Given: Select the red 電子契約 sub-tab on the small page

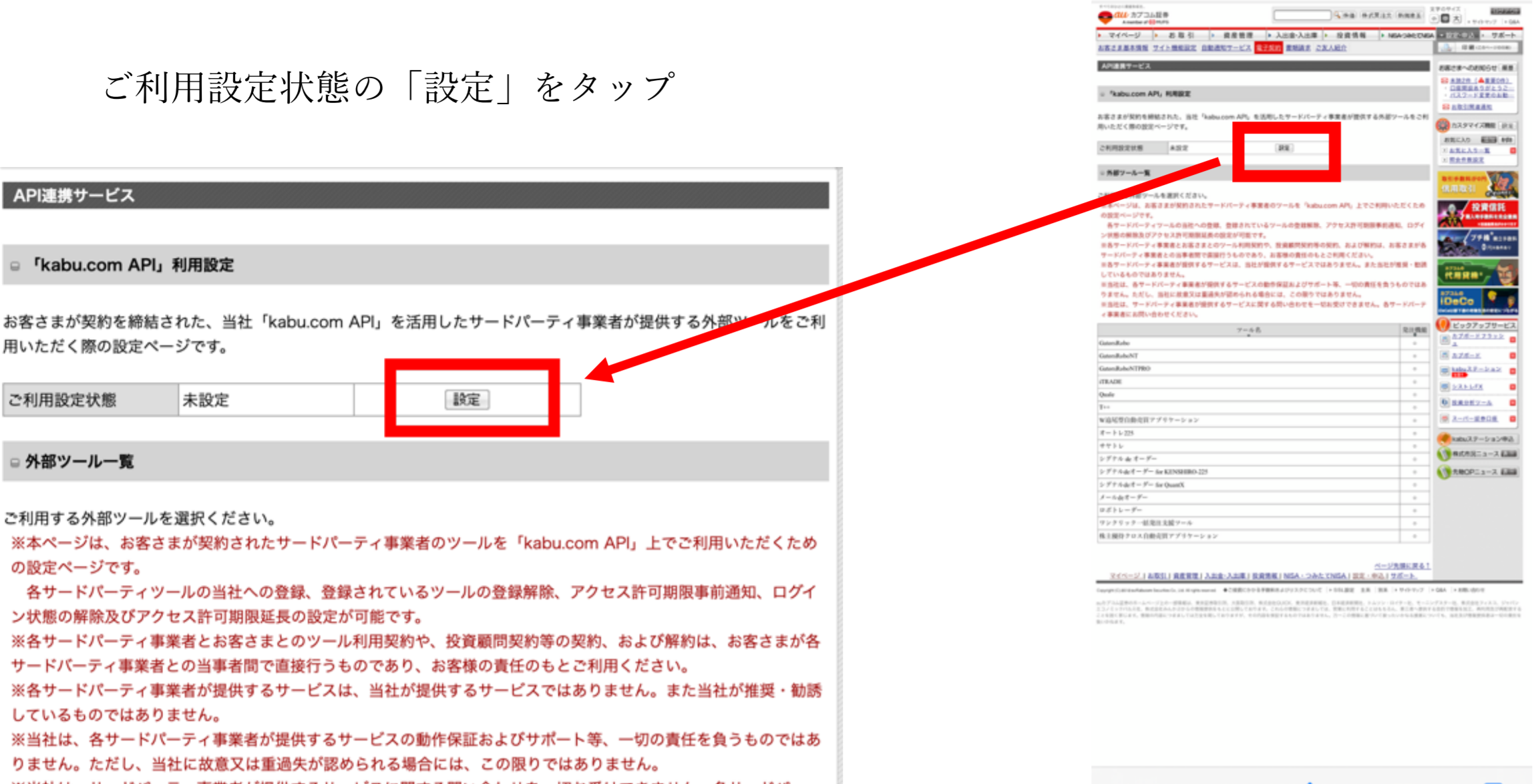Looking at the screenshot, I should click(1268, 48).
